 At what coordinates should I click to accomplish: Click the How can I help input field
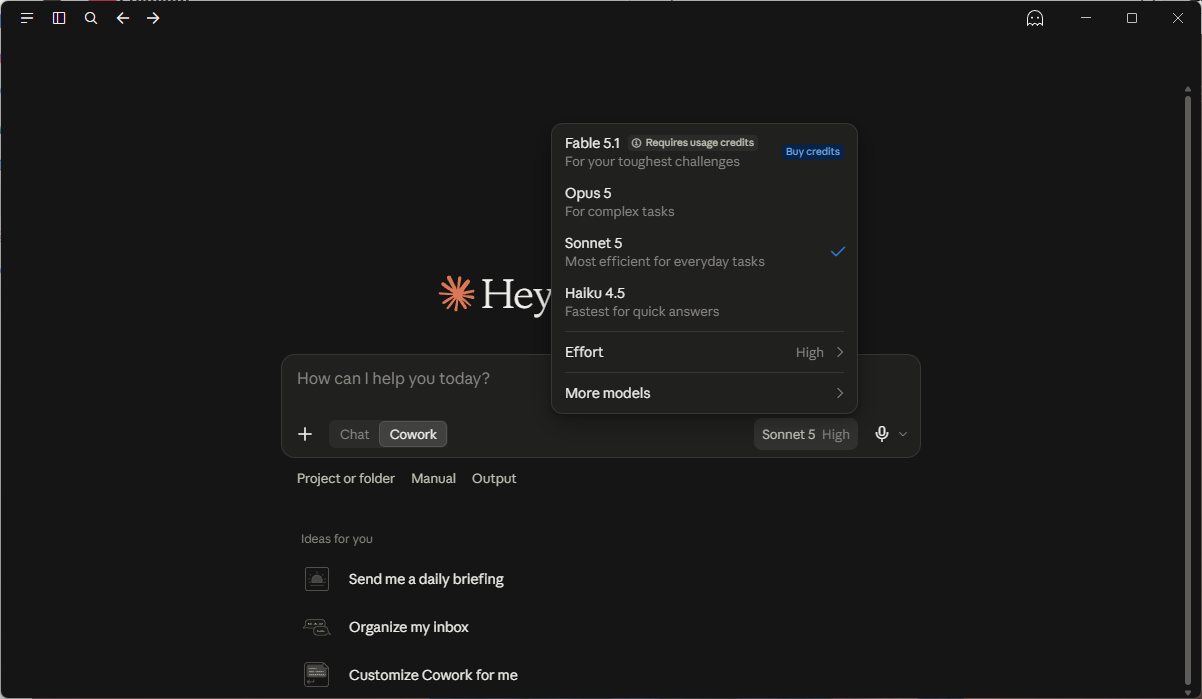point(600,379)
